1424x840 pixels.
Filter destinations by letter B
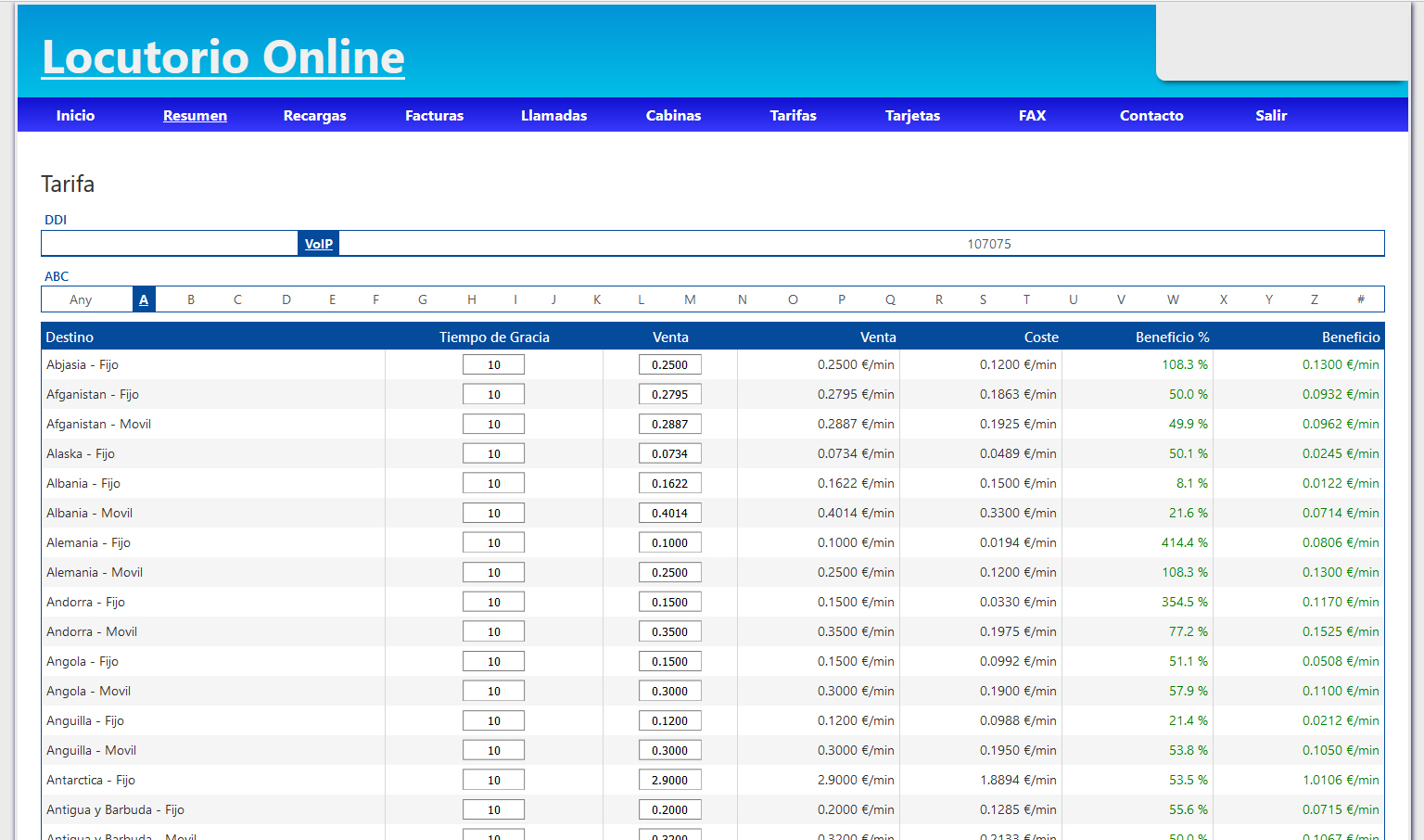point(191,299)
